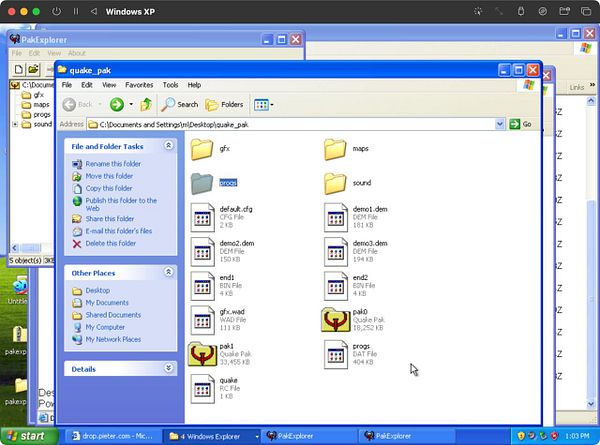Select the pak0 Quake Pak icon
The height and width of the screenshot is (445, 600).
(336, 320)
